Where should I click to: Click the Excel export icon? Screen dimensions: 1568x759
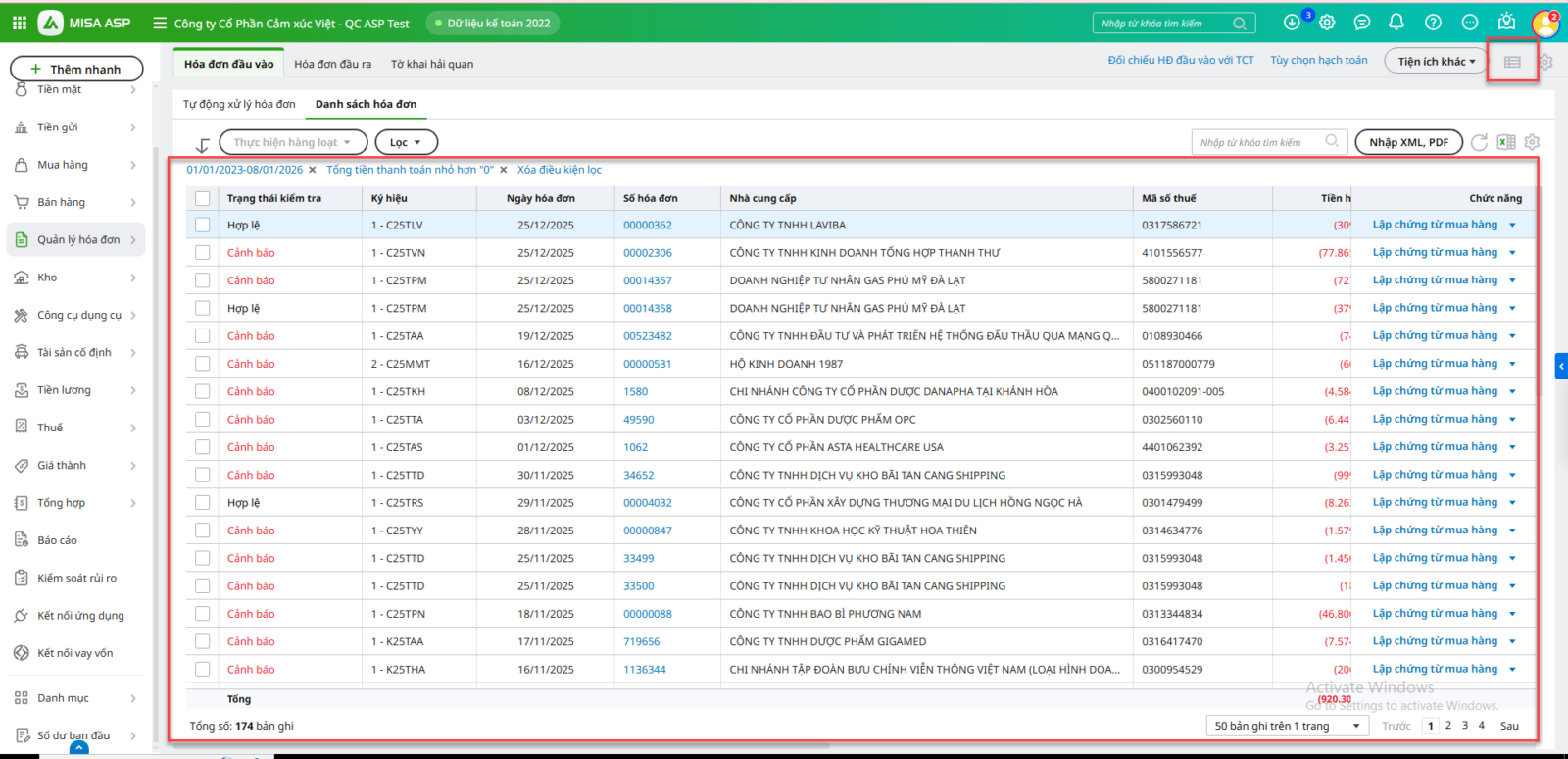pyautogui.click(x=1506, y=142)
